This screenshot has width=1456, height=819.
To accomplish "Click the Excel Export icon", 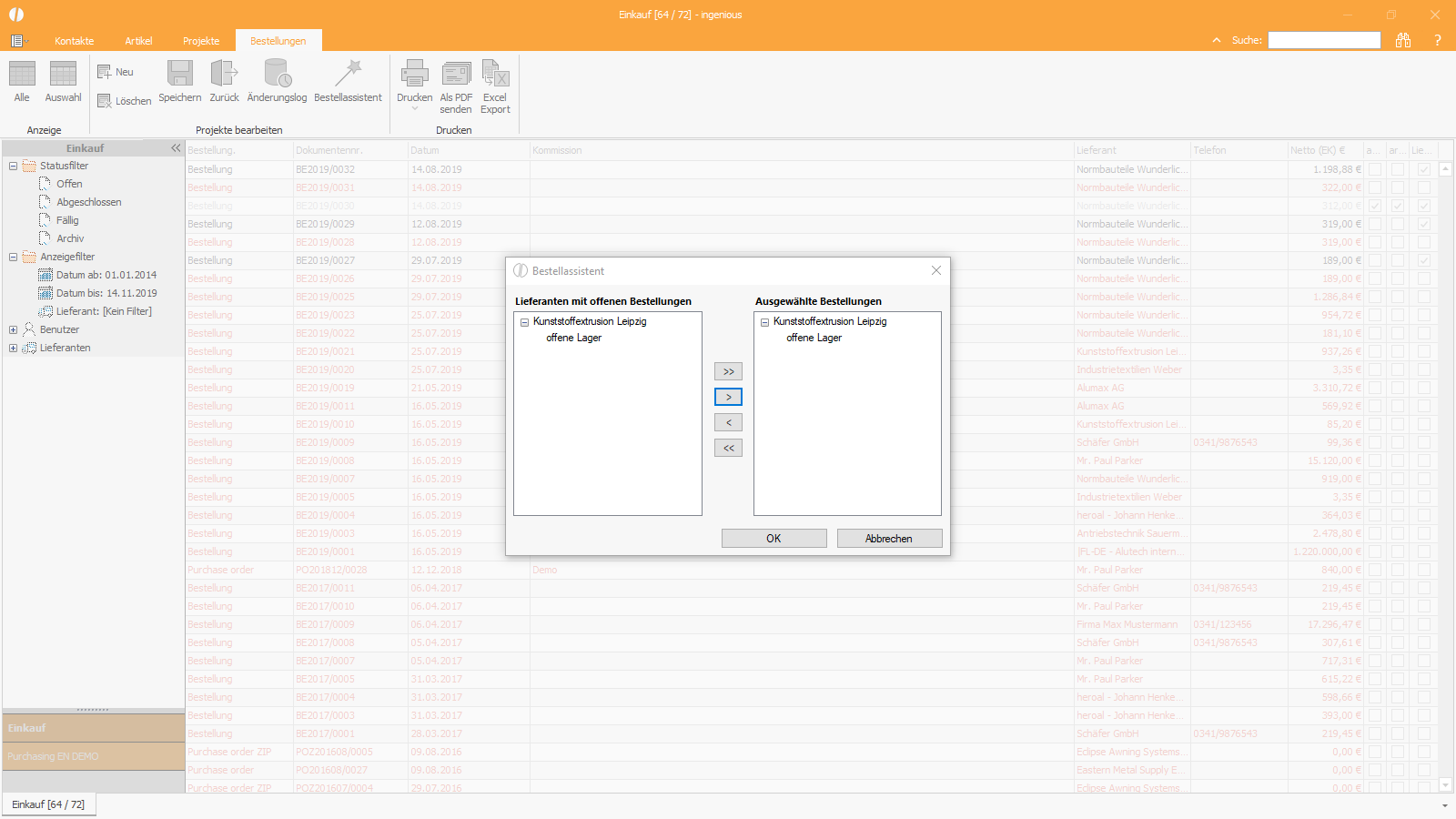I will coord(495,75).
